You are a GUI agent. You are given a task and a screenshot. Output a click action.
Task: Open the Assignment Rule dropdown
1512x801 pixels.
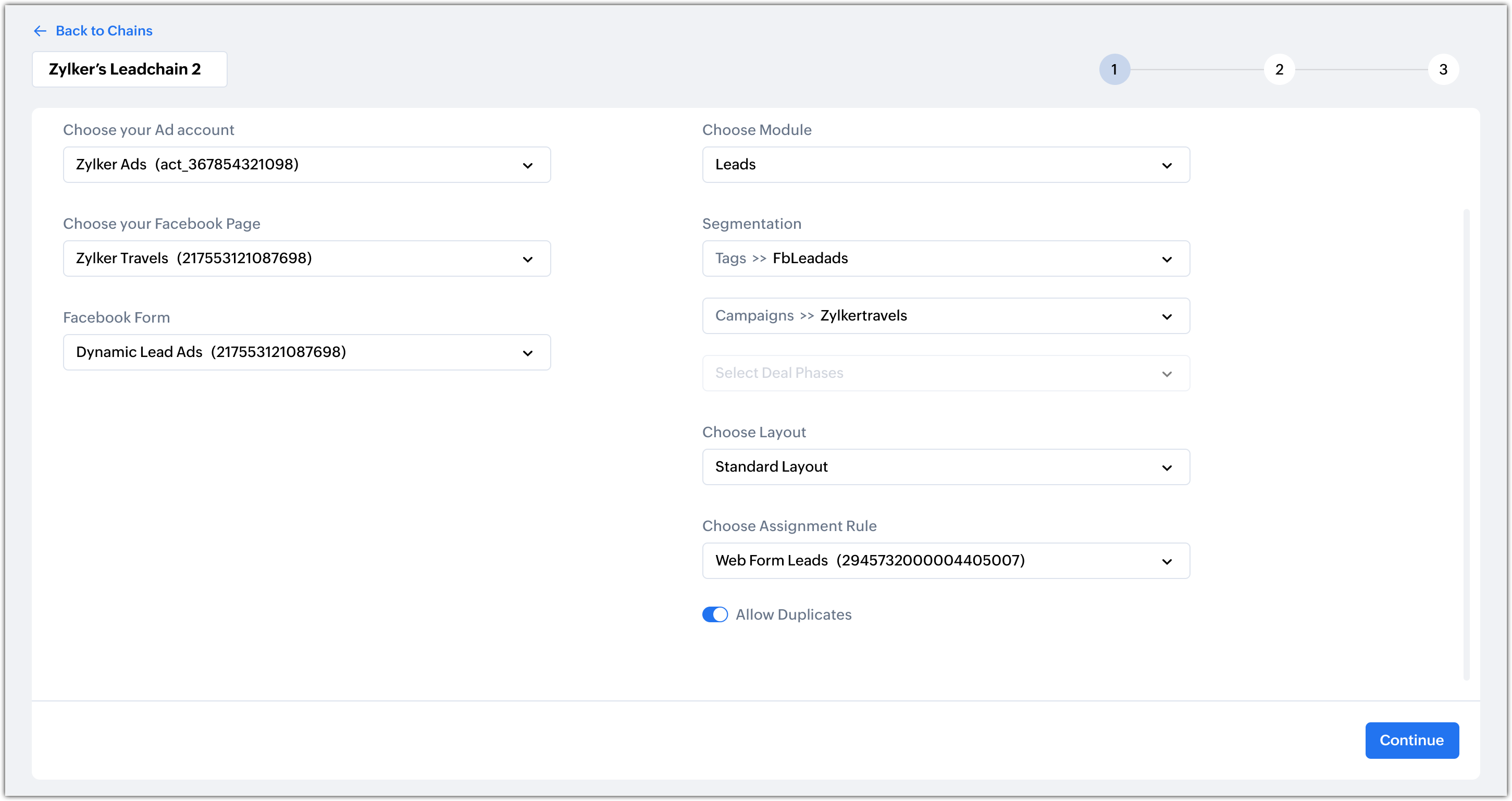point(946,561)
